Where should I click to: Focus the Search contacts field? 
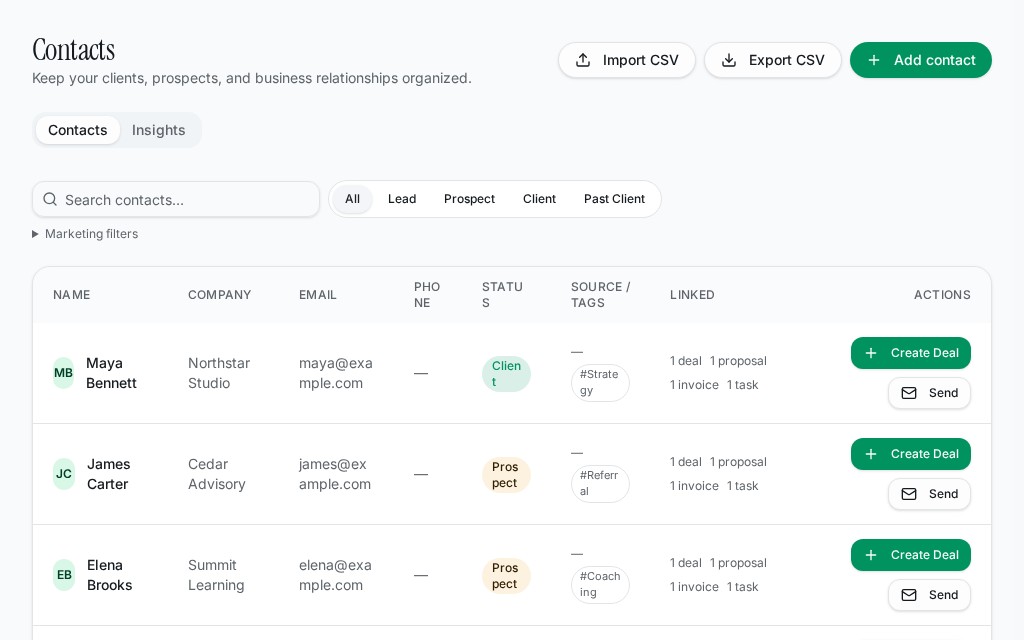coord(176,199)
